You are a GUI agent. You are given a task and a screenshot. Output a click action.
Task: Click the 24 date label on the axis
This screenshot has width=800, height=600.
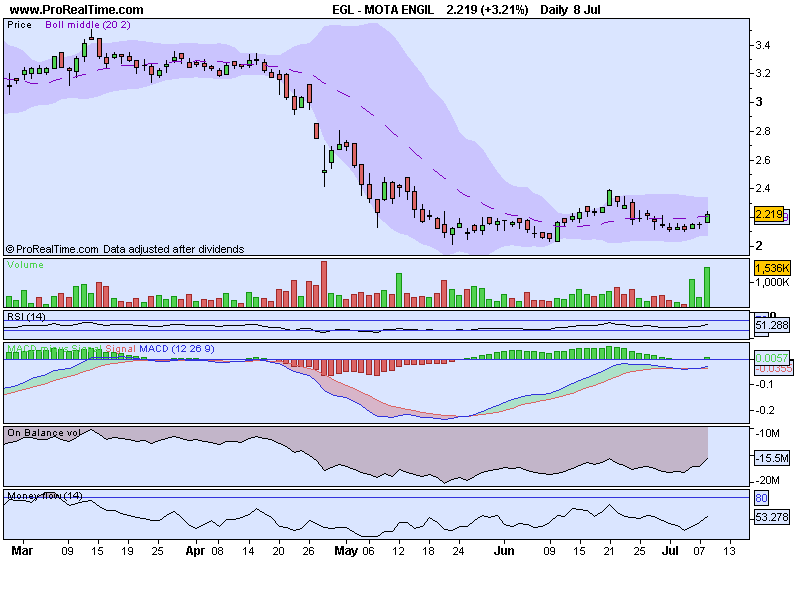(459, 551)
